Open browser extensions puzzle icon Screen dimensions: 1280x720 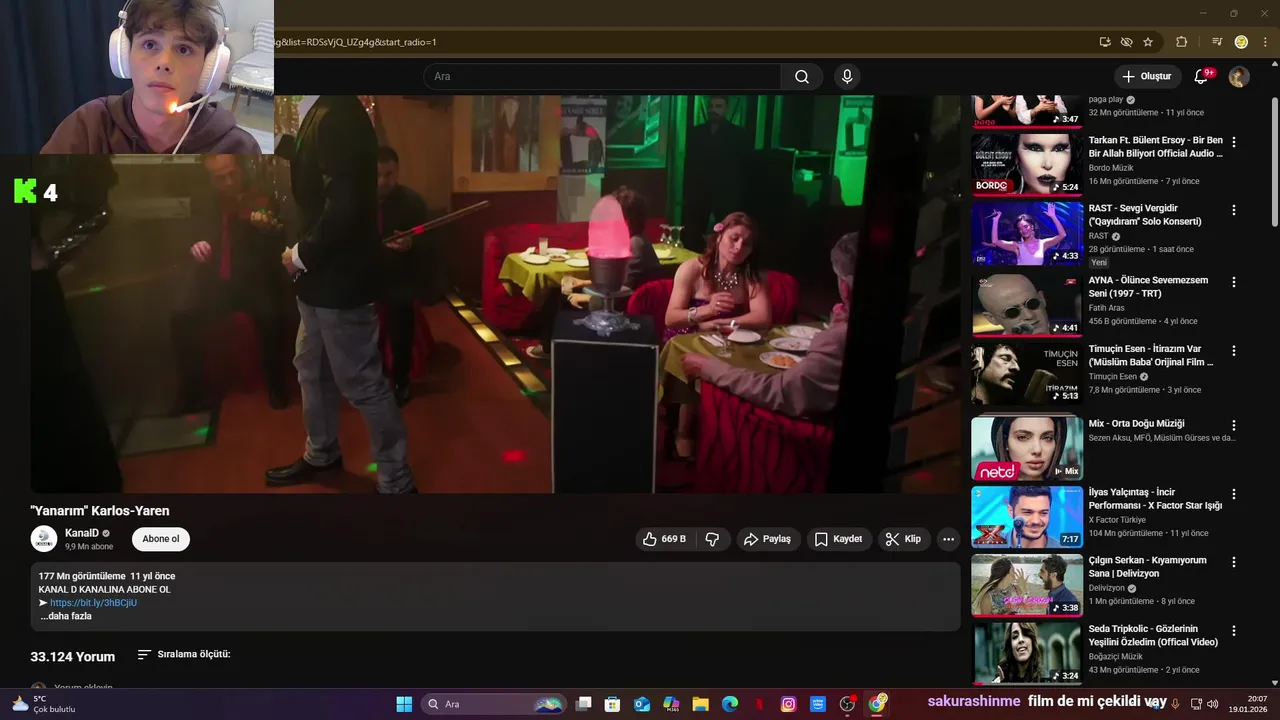(1182, 42)
